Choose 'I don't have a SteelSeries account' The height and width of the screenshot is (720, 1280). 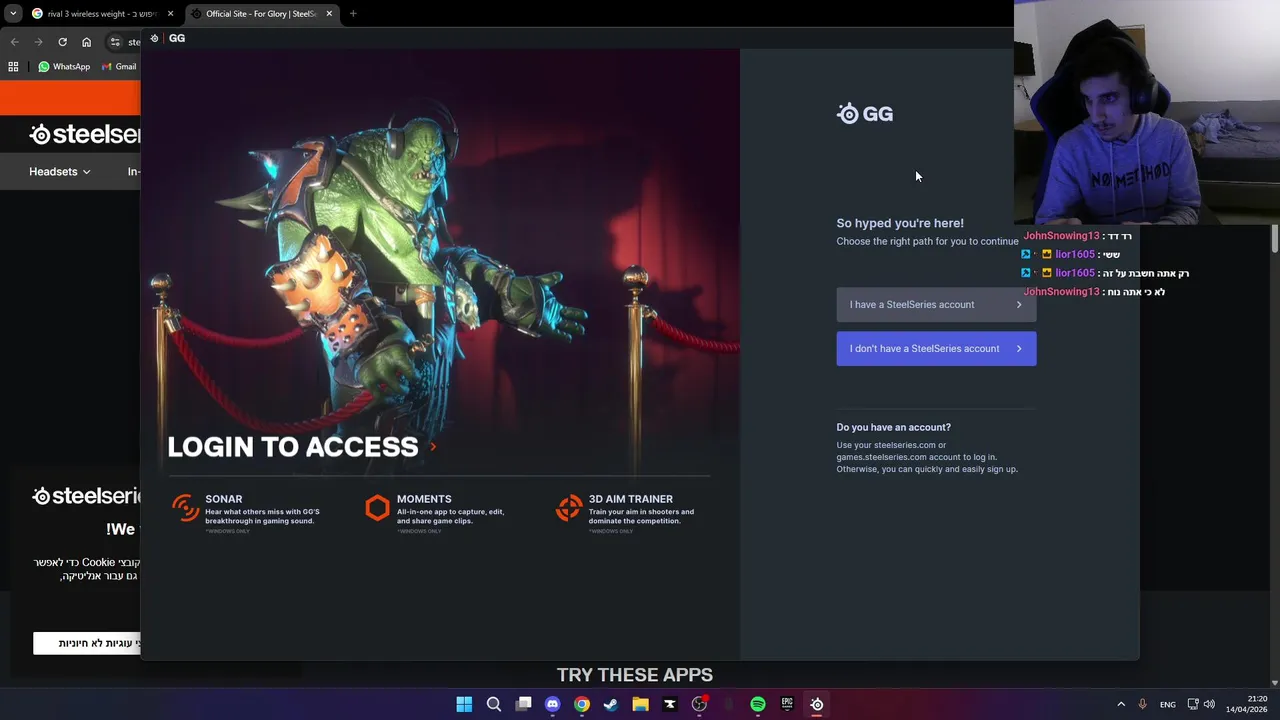click(936, 349)
